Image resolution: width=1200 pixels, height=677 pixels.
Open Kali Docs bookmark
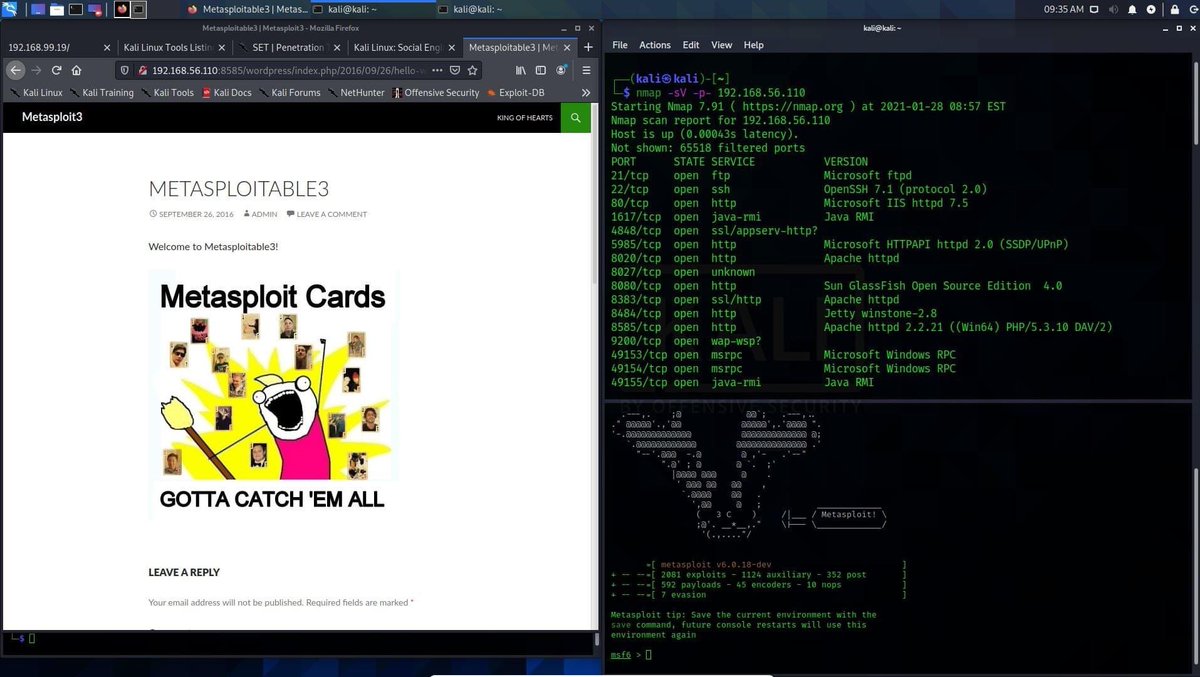pos(227,92)
